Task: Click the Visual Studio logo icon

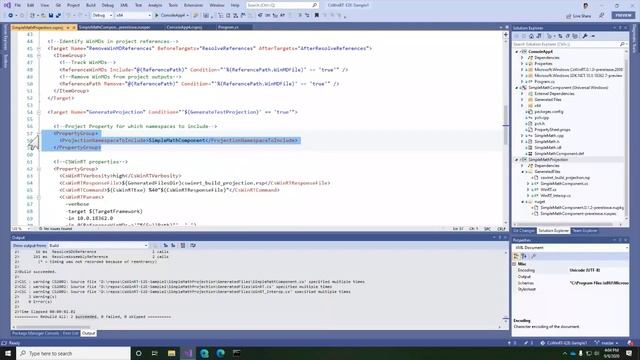Action: click(7, 5)
